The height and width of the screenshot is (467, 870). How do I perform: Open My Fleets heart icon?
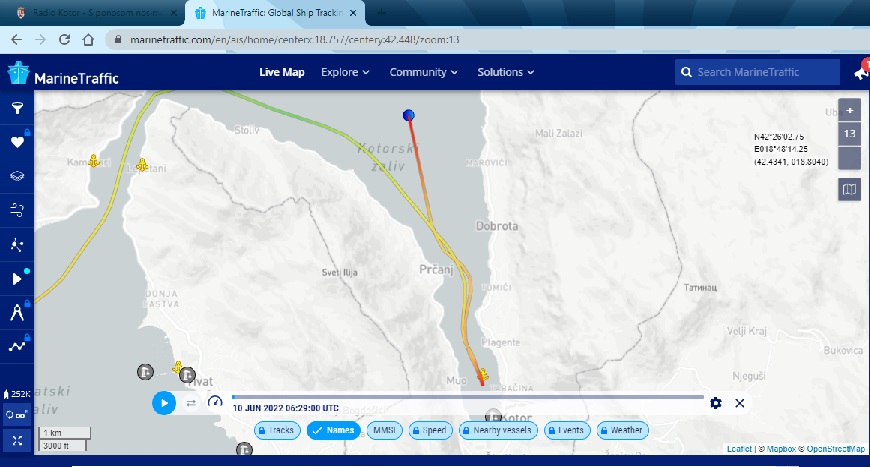(17, 142)
